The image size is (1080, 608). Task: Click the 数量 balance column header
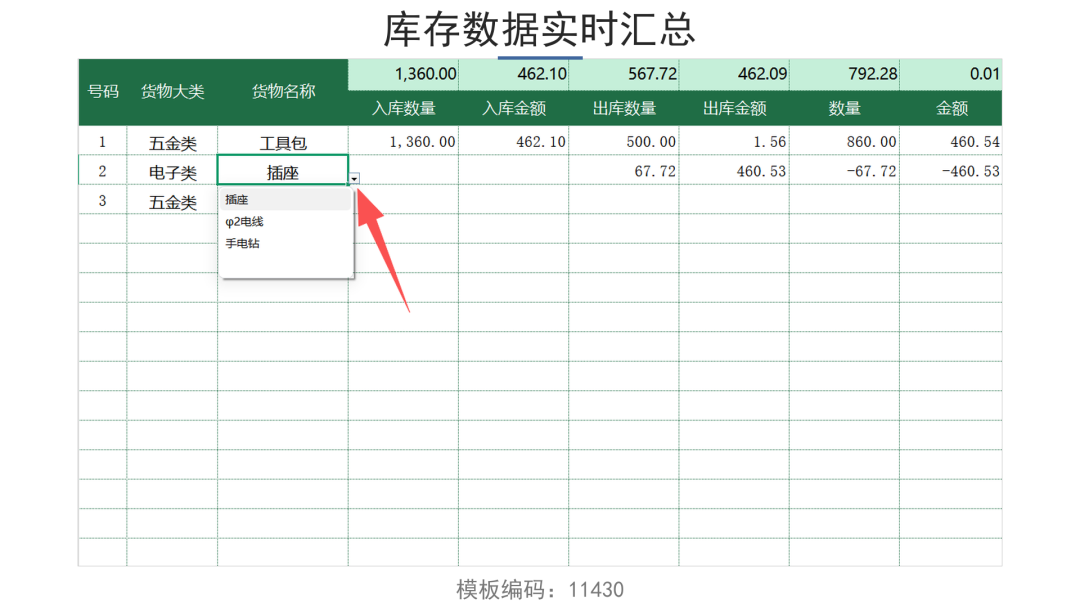click(x=844, y=108)
